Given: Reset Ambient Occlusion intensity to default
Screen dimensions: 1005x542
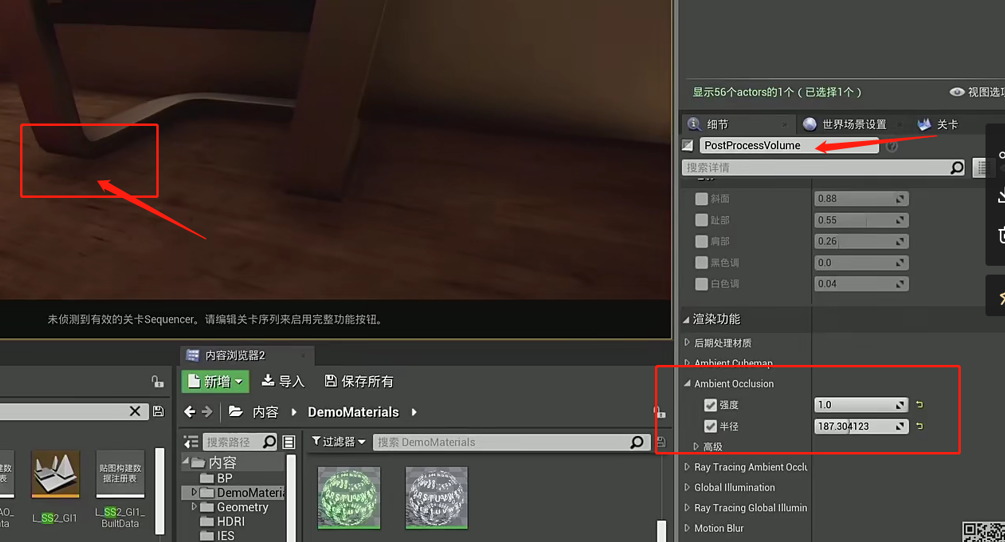Looking at the screenshot, I should point(919,405).
